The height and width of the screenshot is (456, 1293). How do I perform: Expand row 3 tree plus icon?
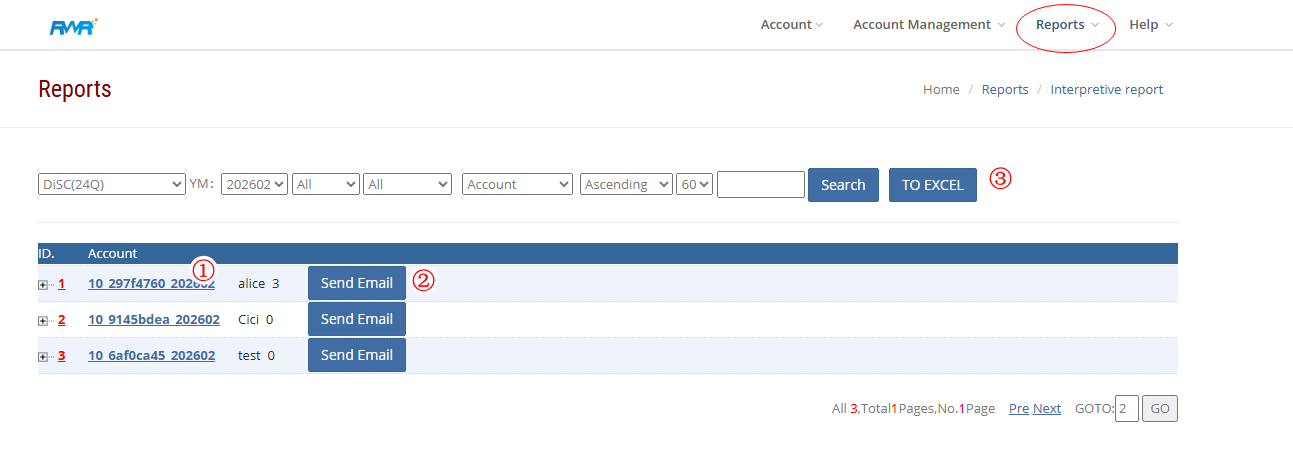pos(43,356)
